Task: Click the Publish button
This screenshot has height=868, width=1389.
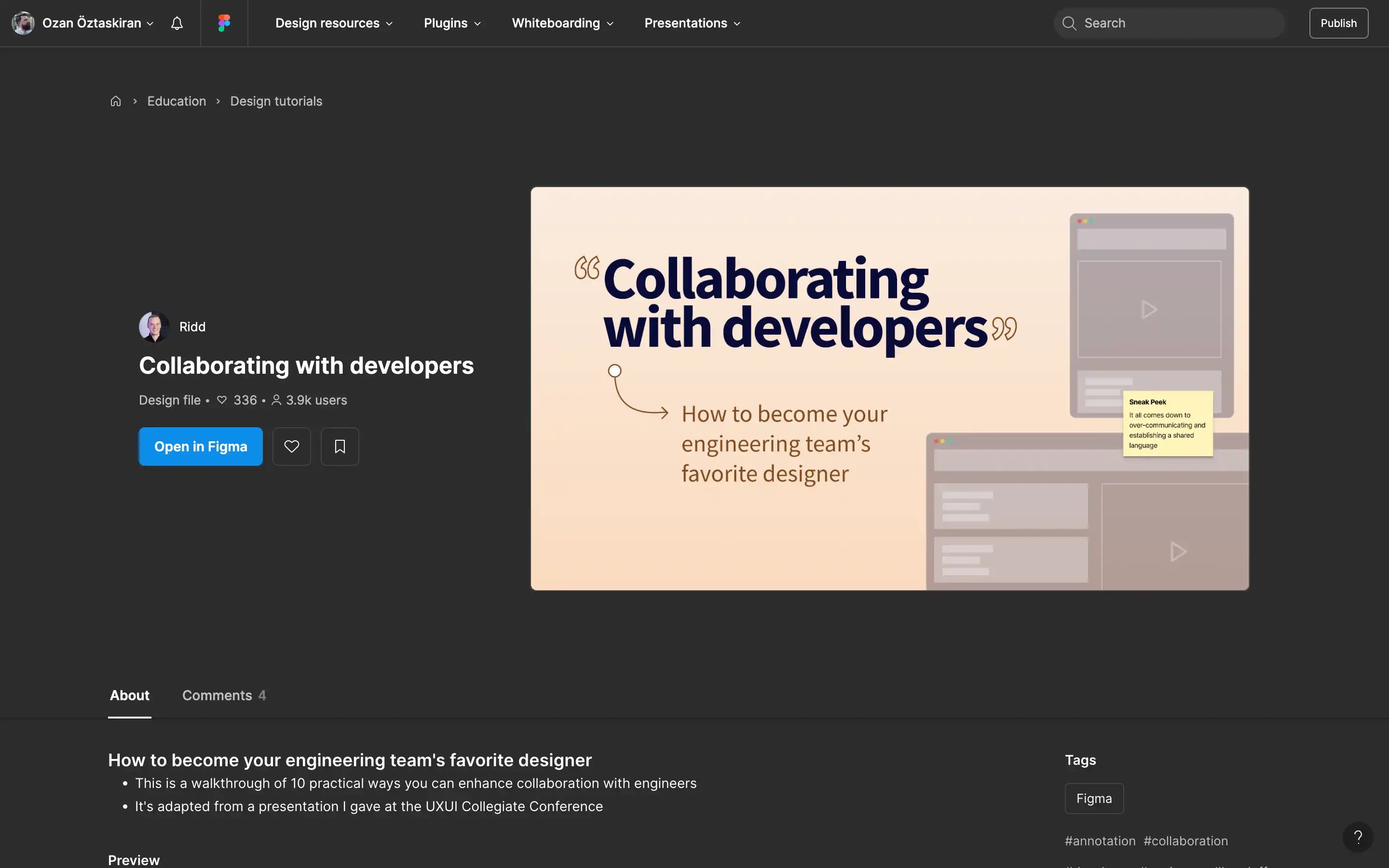Action: 1338,23
